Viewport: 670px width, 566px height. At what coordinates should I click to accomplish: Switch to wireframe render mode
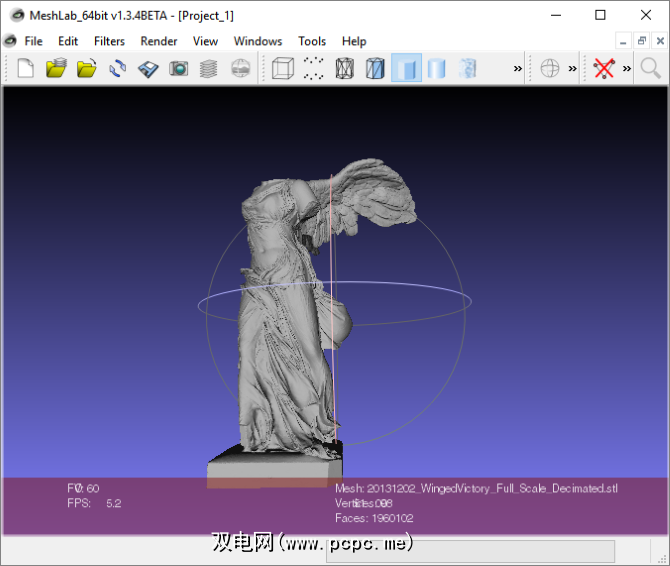344,69
